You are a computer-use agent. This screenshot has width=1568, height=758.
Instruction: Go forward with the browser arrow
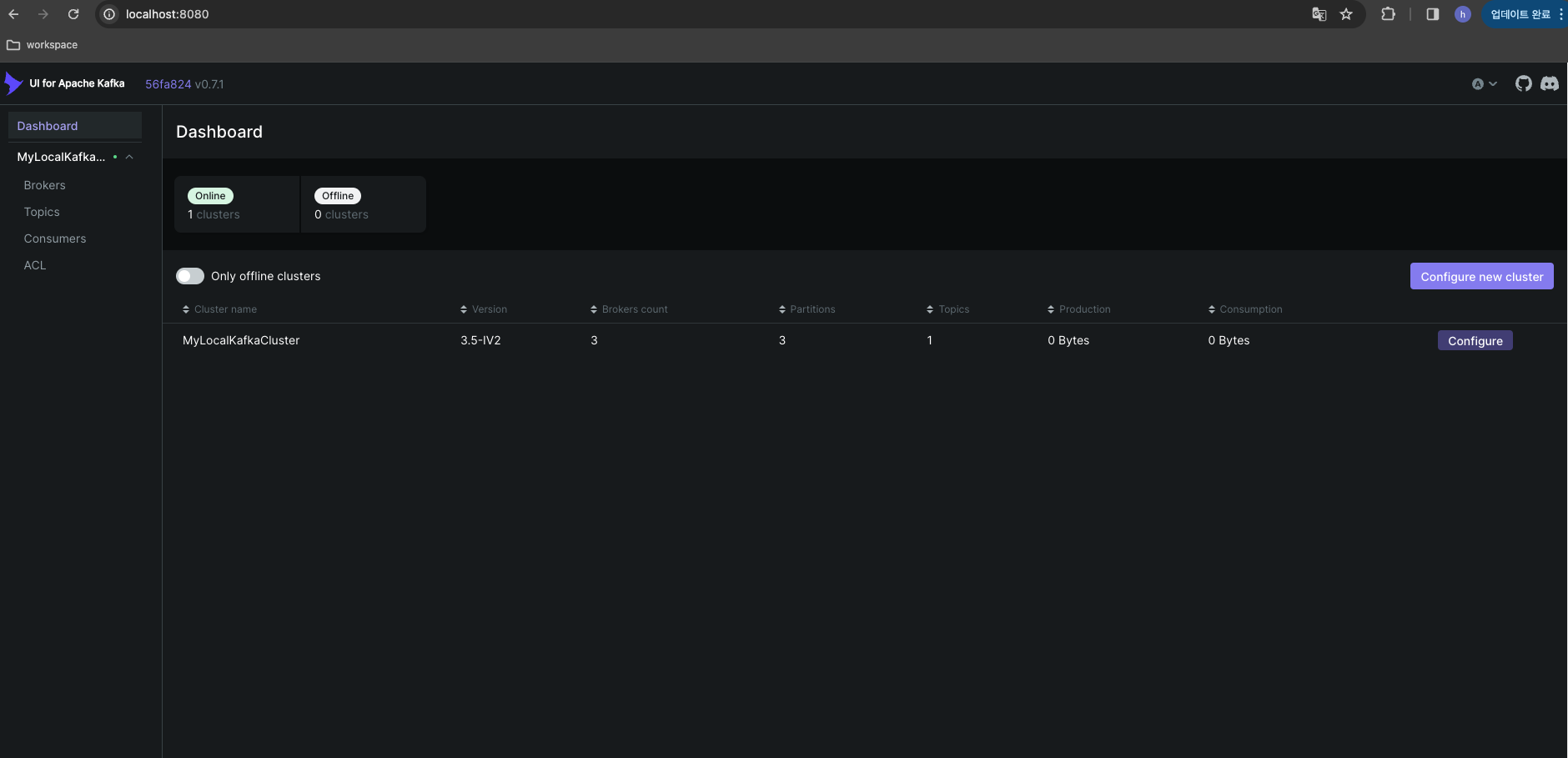(43, 14)
